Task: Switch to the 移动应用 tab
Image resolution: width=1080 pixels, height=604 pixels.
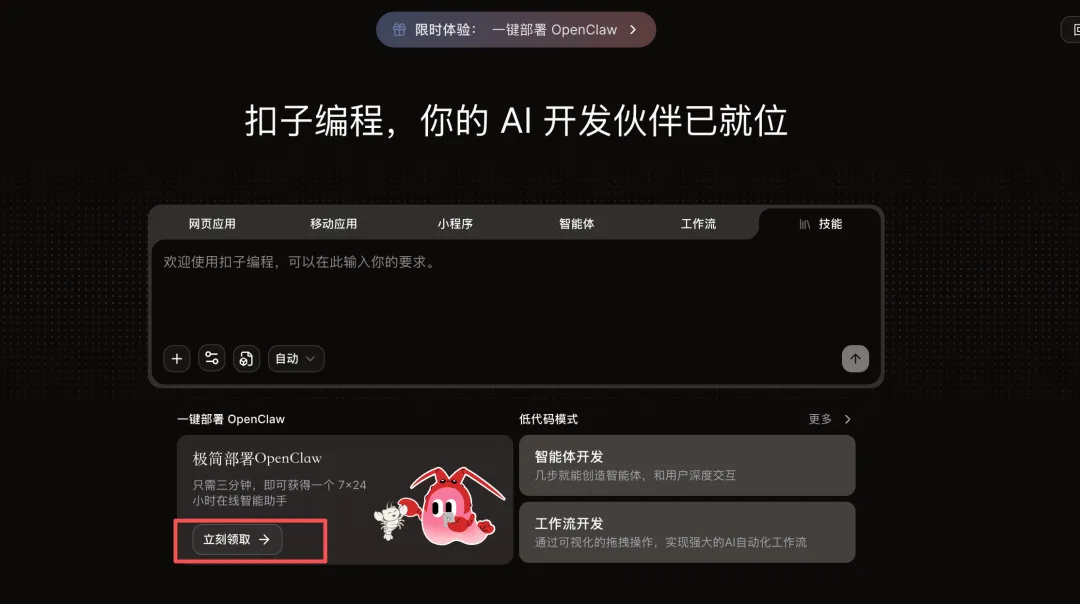Action: click(333, 224)
